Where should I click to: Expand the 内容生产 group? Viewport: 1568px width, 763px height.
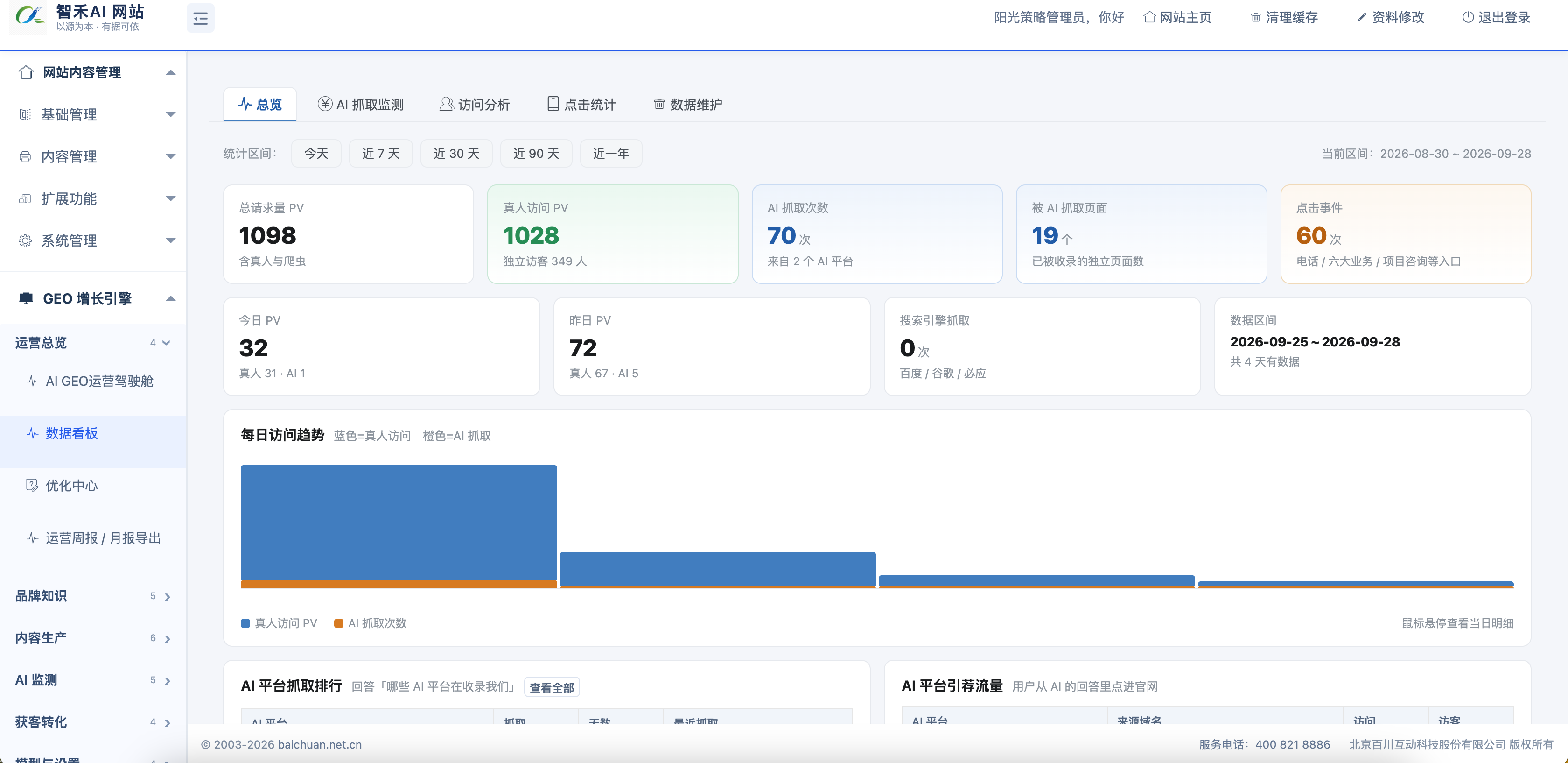point(92,638)
